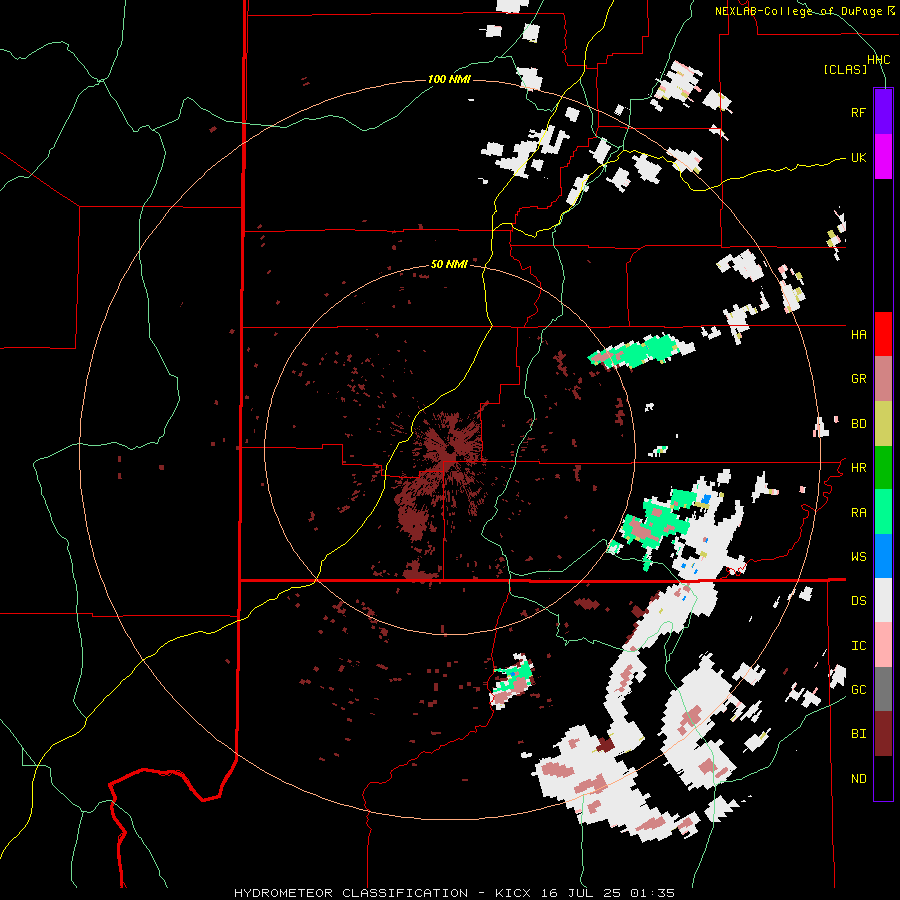
Task: Click the HR legend label
Action: point(858,468)
